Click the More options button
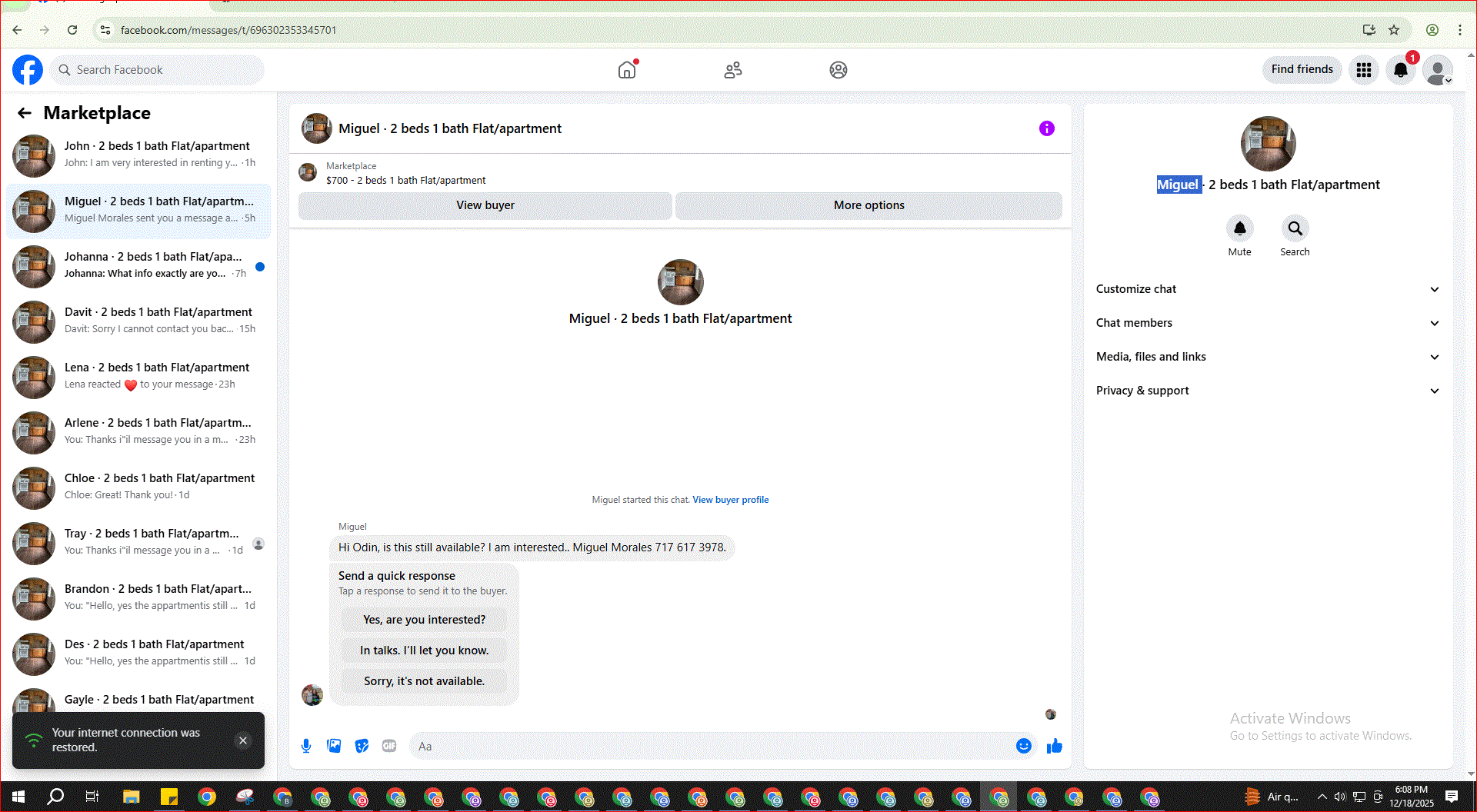Screen dimensions: 1477x812 point(869,205)
